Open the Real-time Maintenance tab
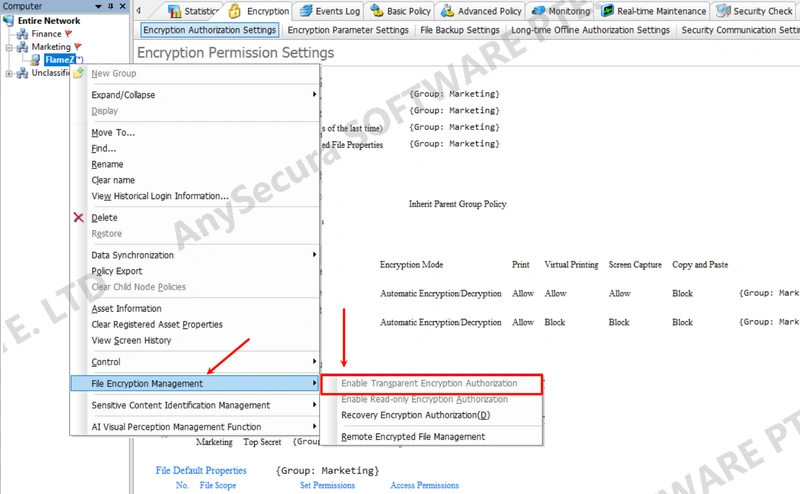This screenshot has height=494, width=800. pyautogui.click(x=654, y=11)
